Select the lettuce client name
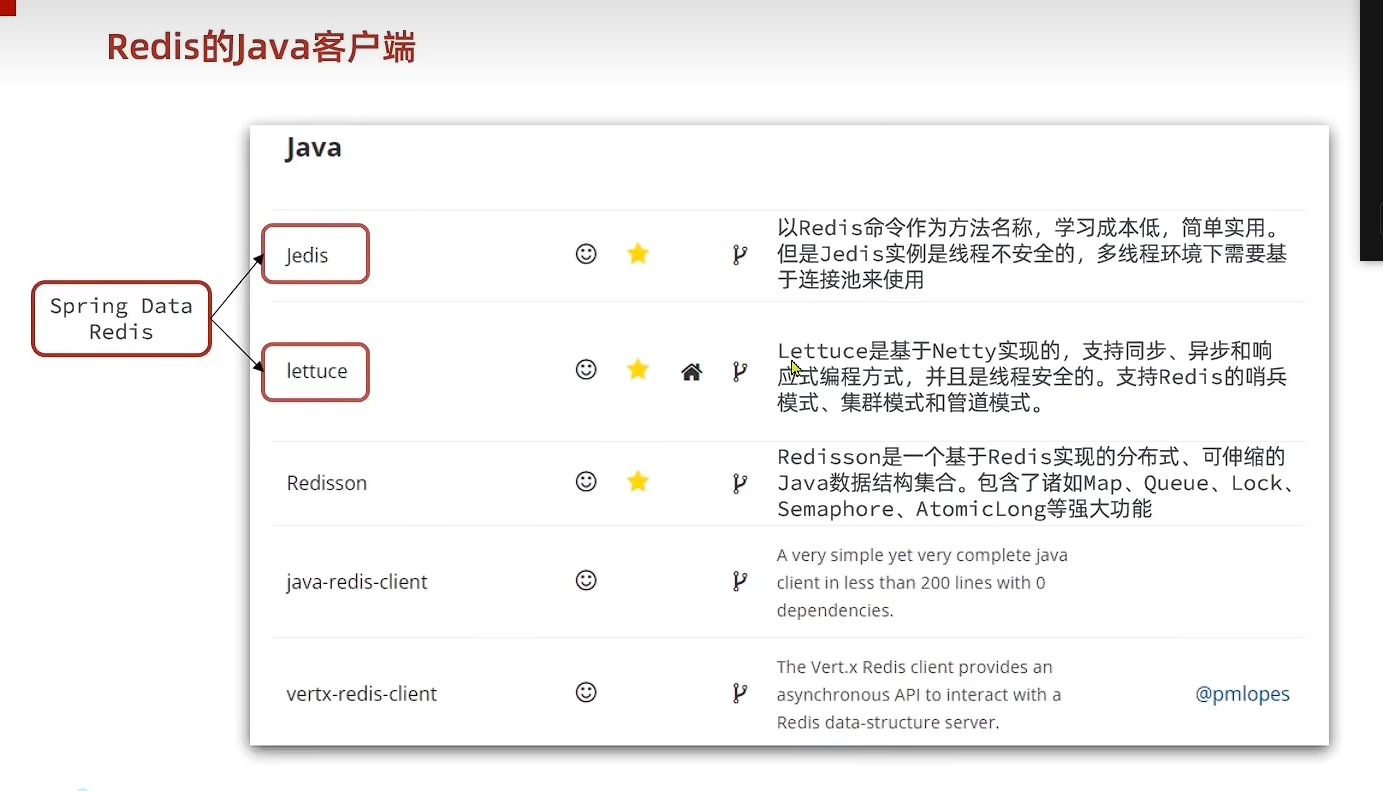 click(x=316, y=371)
